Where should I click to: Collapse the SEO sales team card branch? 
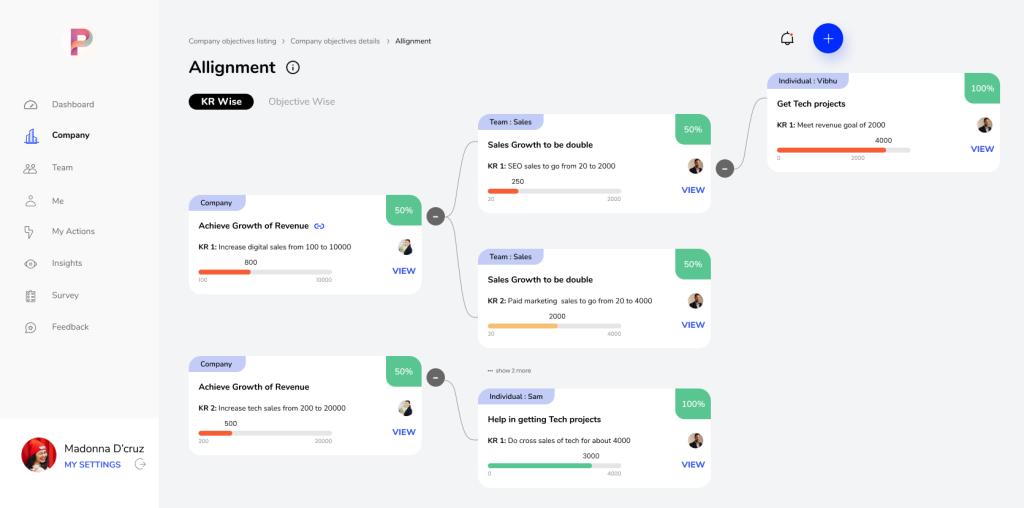point(725,168)
